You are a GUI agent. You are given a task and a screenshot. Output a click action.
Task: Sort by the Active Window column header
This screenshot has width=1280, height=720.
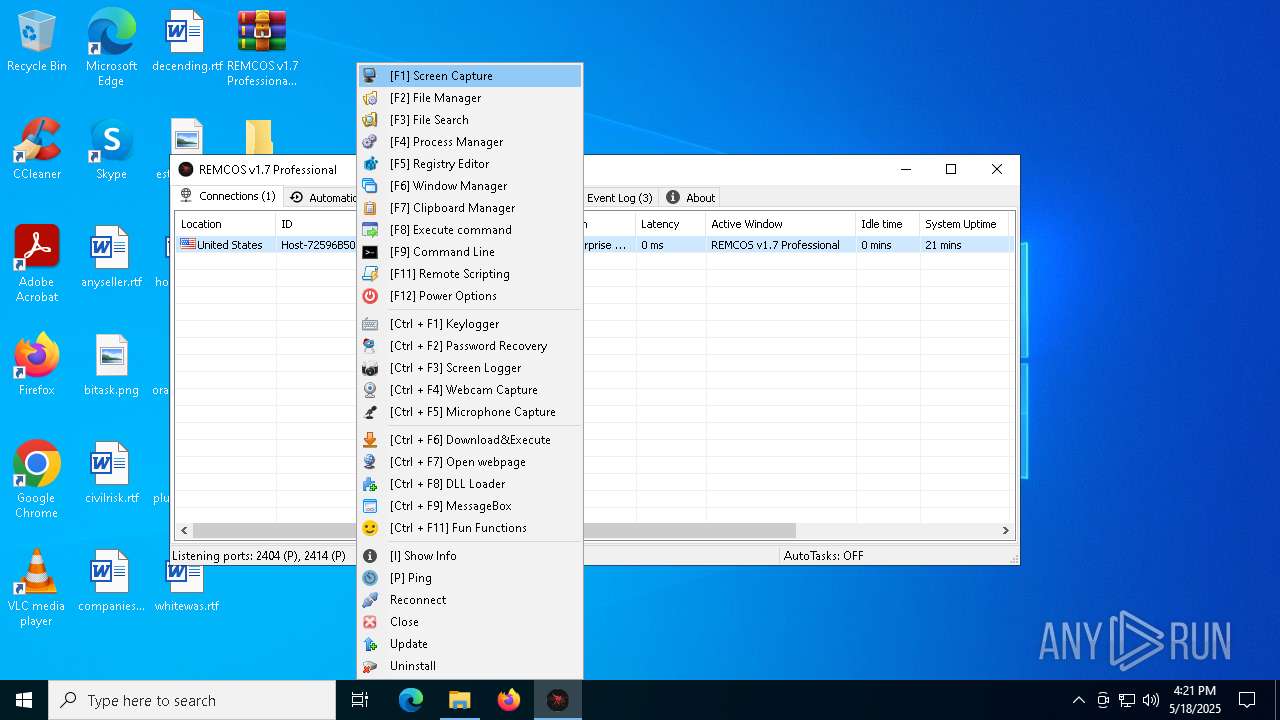(x=780, y=224)
